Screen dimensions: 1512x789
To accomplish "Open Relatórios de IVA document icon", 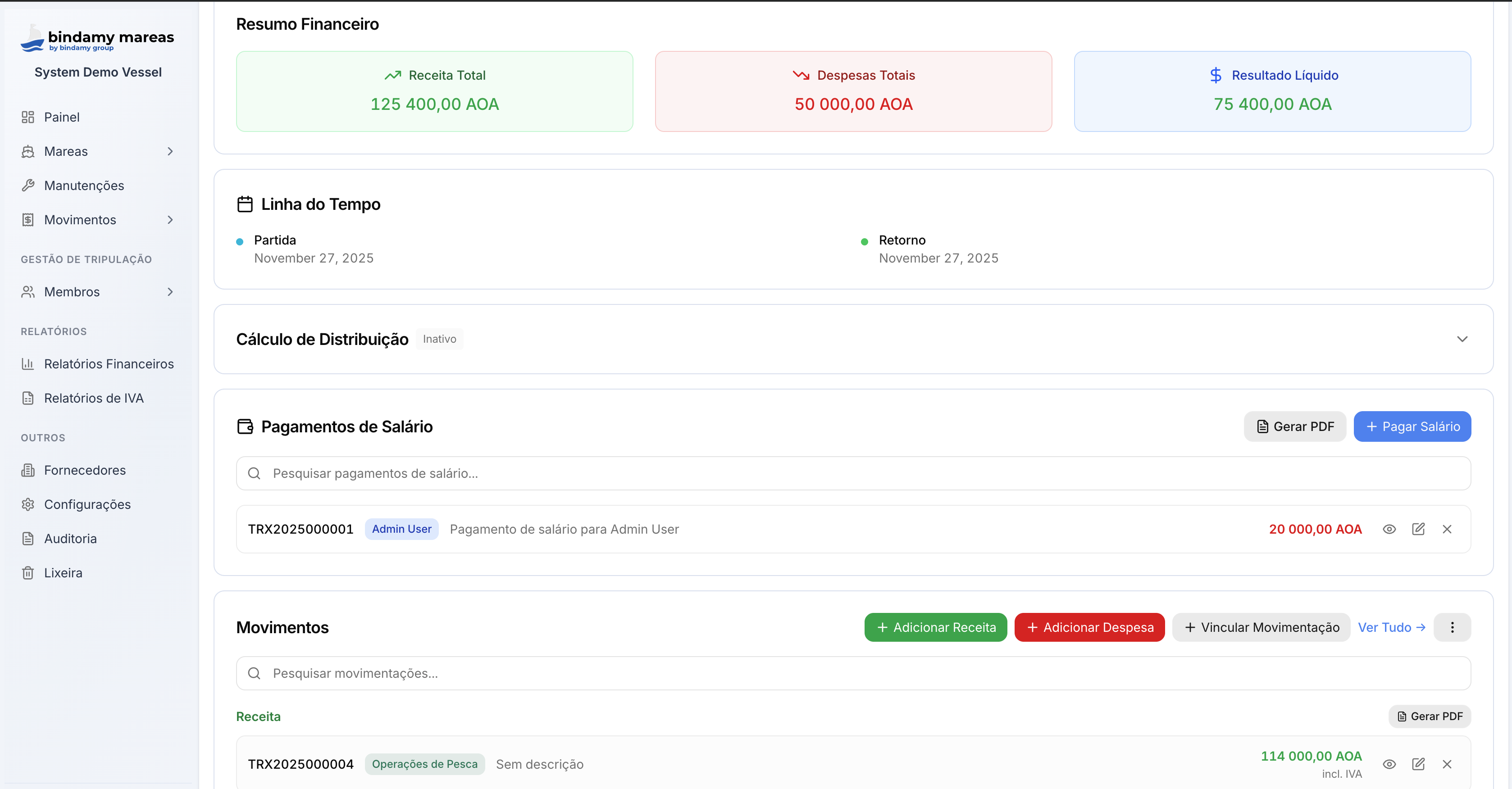I will [29, 398].
